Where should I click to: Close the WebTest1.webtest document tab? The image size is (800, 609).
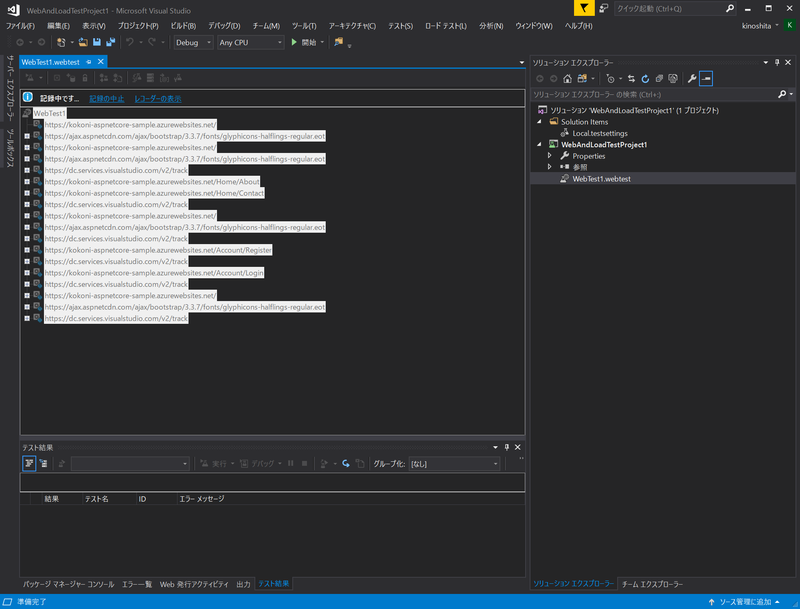(x=101, y=62)
